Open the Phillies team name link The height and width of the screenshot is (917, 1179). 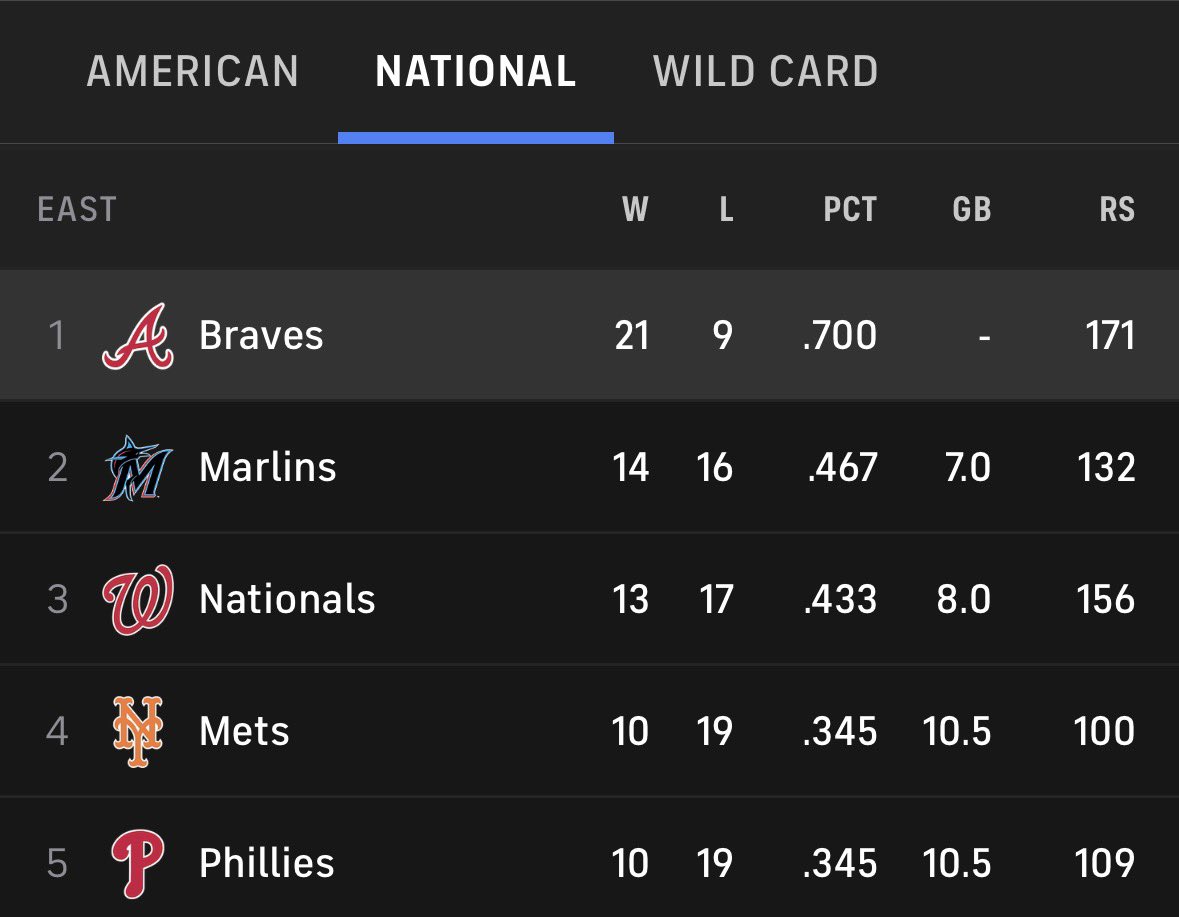[x=266, y=864]
